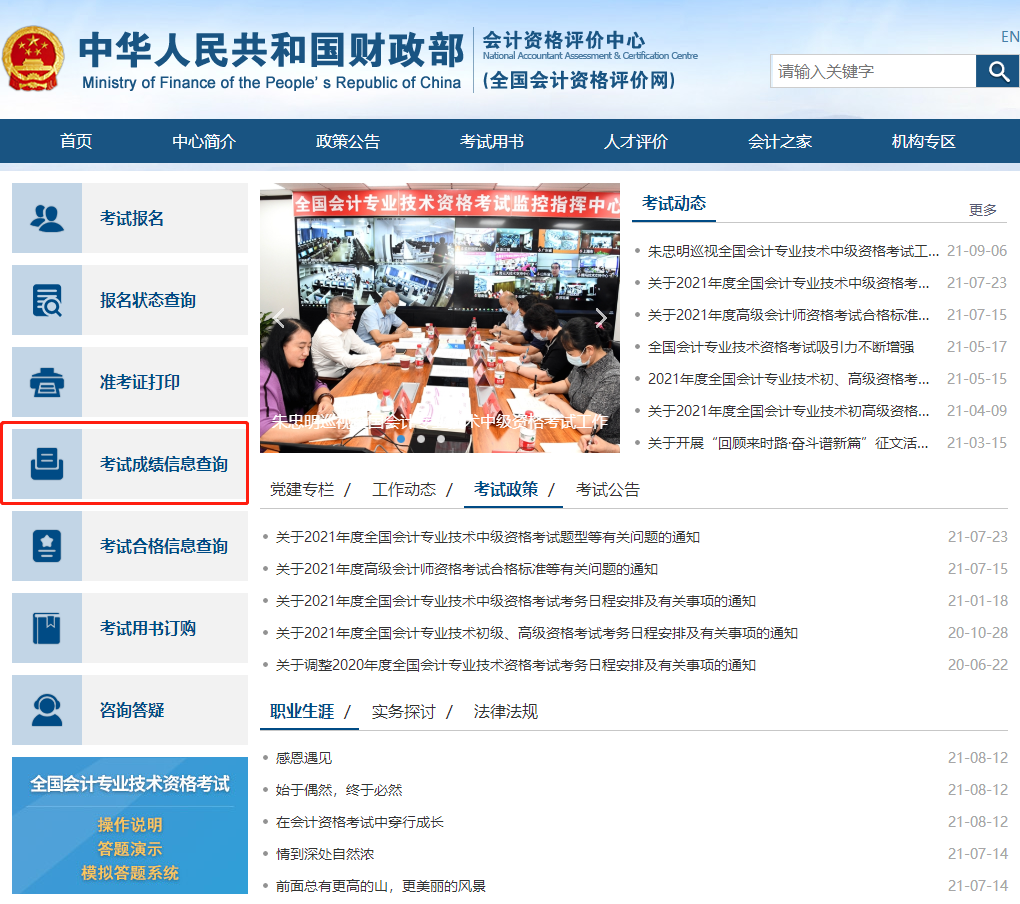Click the 考试用书订购 book icon
Viewport: 1020px width, 904px height.
(47, 628)
